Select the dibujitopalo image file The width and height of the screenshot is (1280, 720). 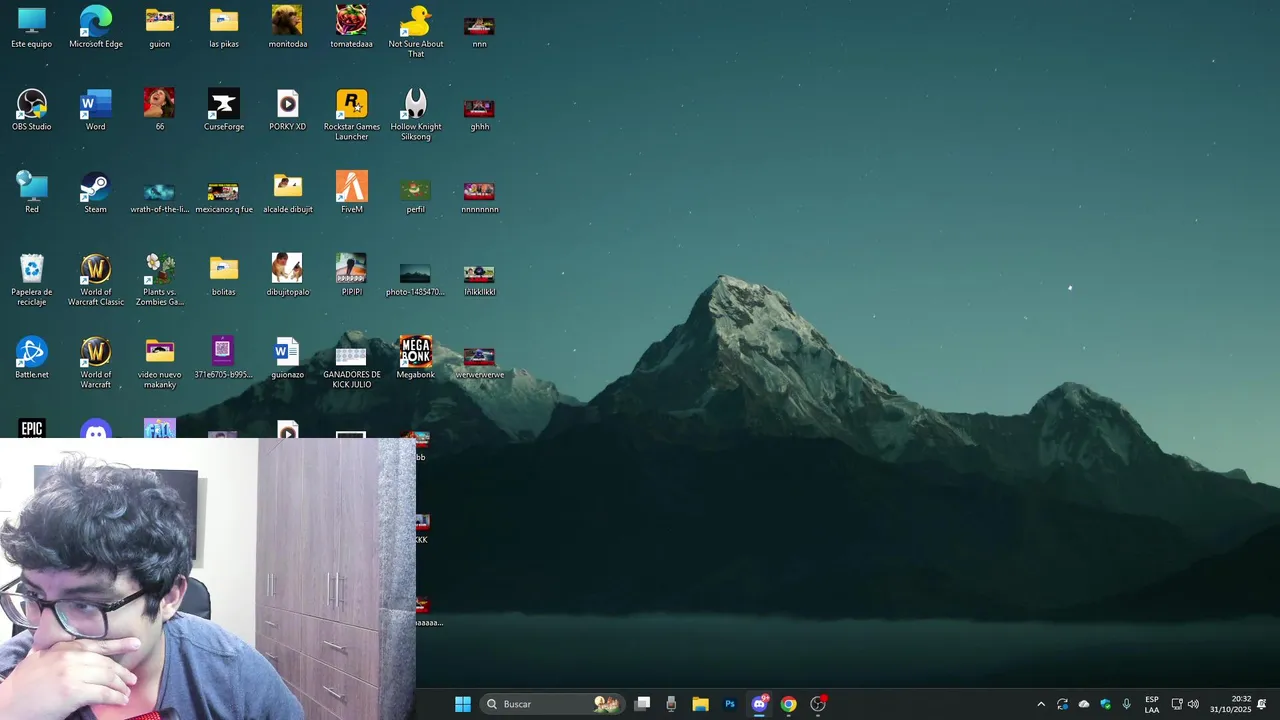(x=288, y=276)
